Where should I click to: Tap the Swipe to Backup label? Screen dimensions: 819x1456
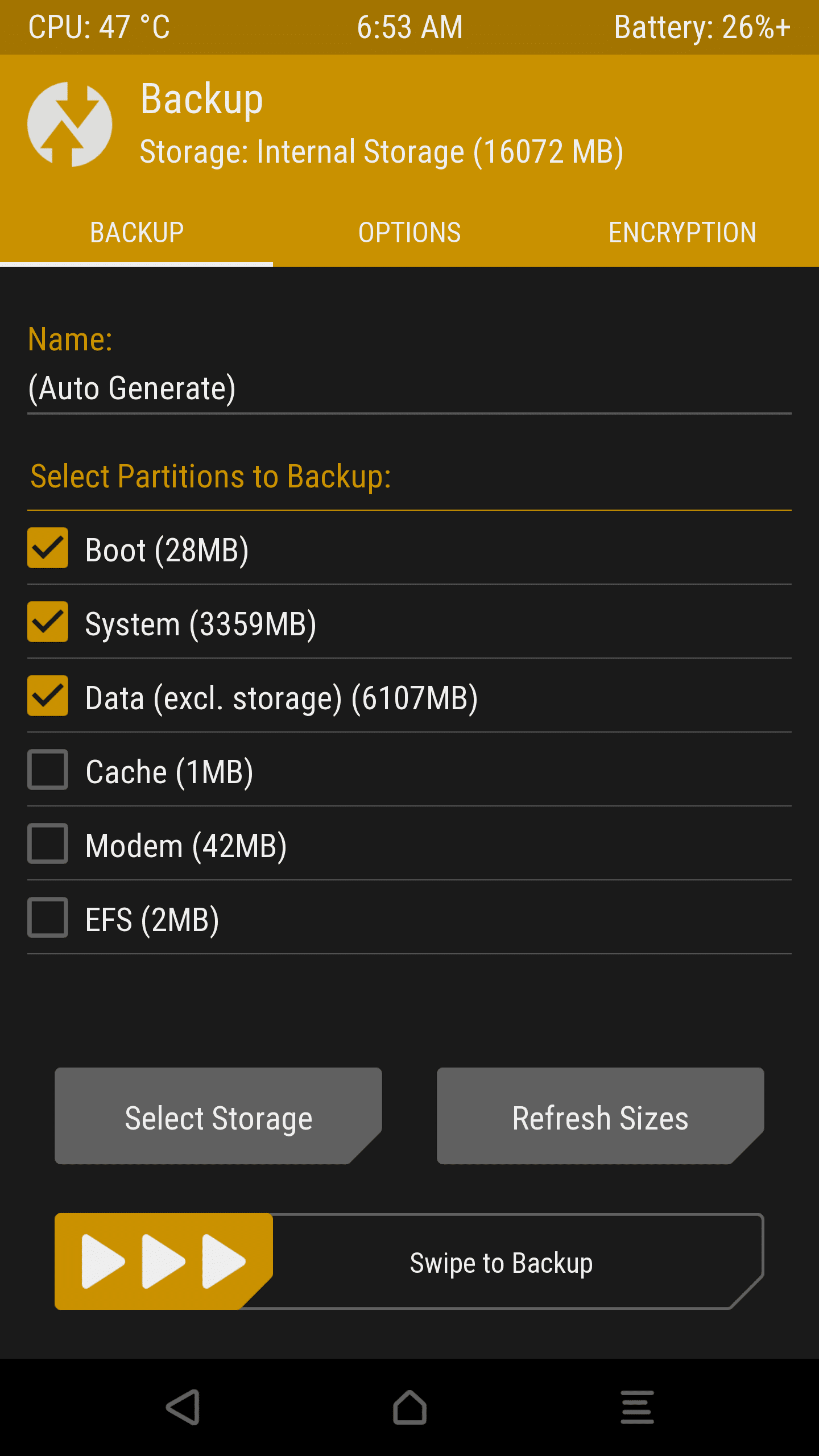click(501, 1263)
